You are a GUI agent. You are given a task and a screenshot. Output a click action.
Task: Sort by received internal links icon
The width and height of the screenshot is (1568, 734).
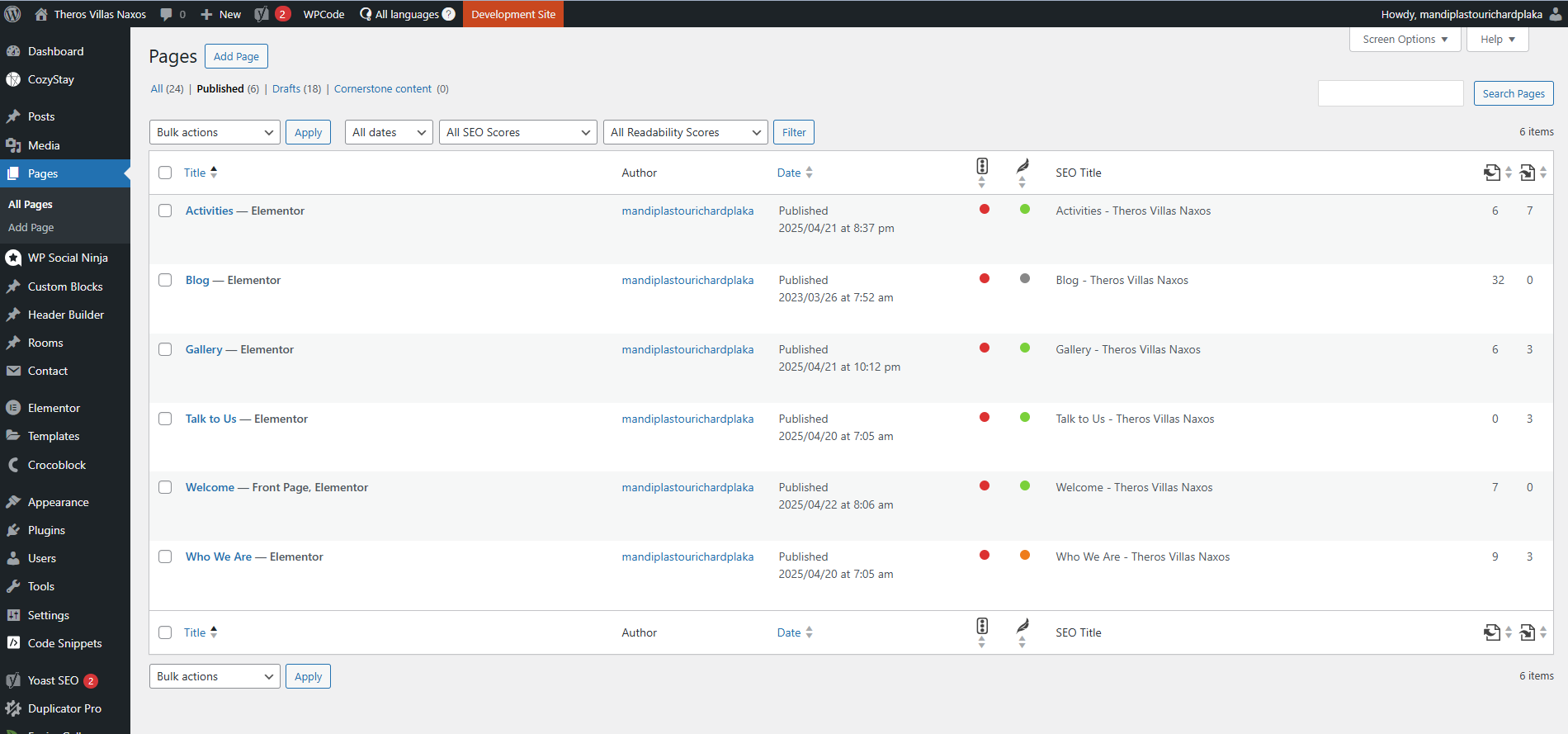(x=1528, y=173)
